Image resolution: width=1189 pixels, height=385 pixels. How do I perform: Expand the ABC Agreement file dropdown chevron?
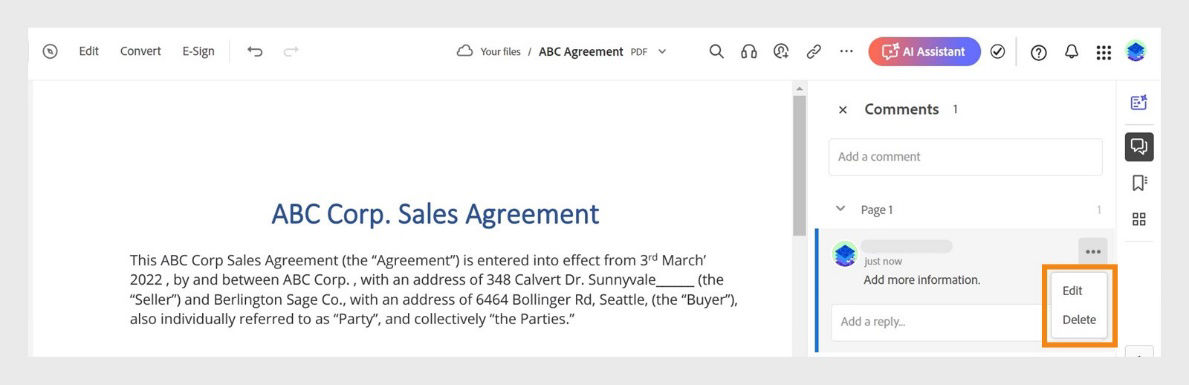click(662, 52)
